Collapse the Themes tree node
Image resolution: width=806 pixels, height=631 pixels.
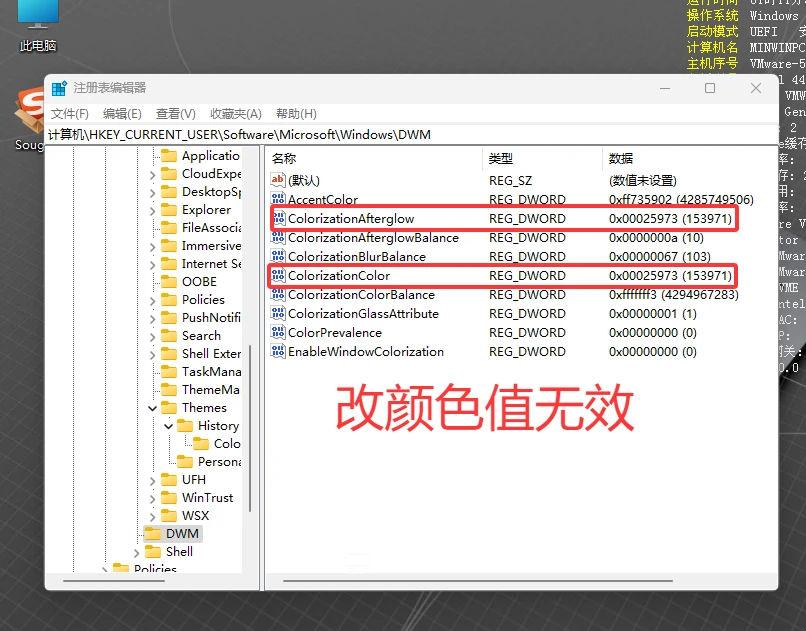tap(152, 408)
